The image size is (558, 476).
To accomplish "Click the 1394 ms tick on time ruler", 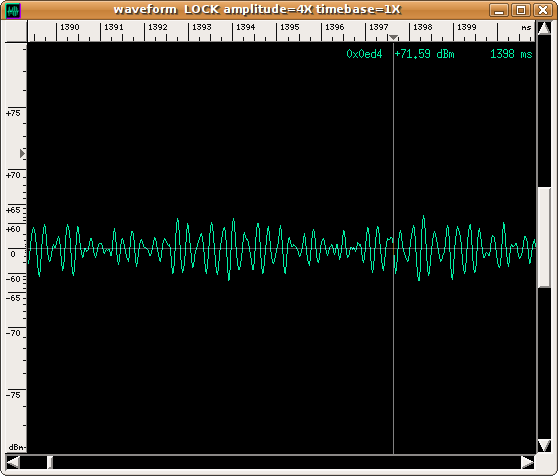I will tap(233, 32).
